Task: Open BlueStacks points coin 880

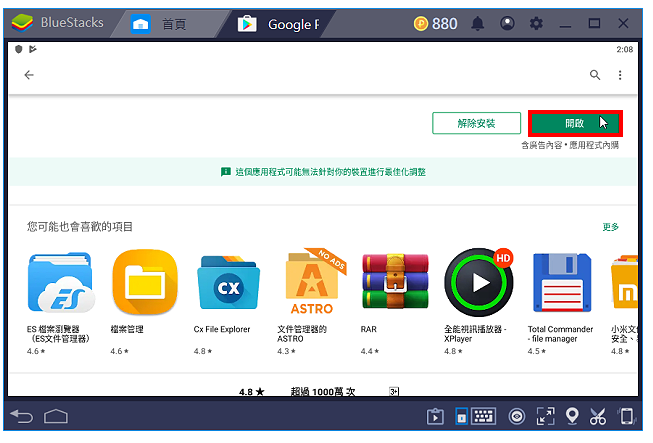Action: click(436, 24)
